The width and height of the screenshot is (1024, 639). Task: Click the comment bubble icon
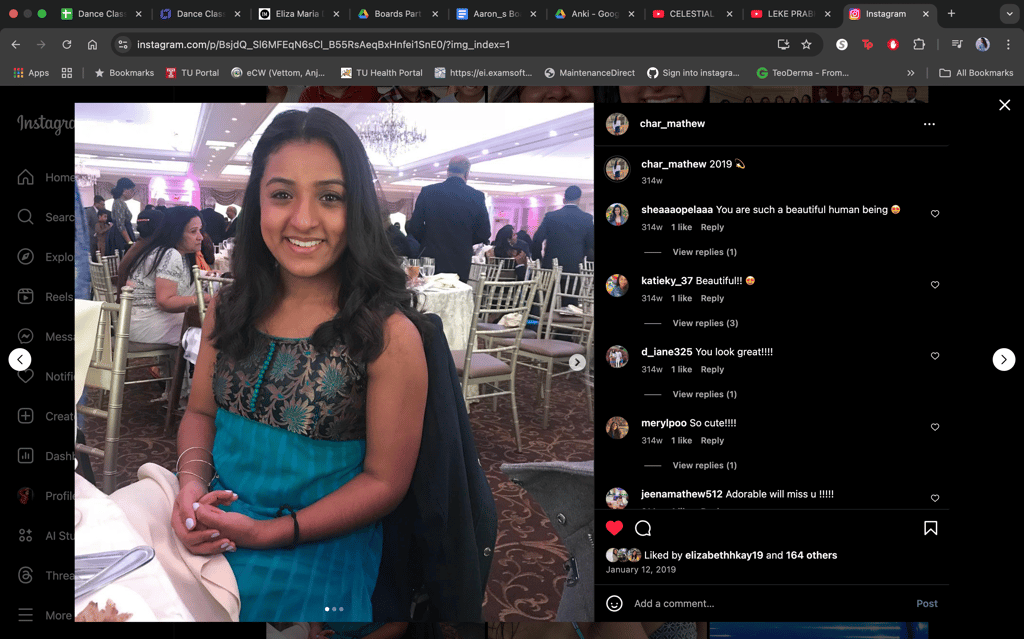coord(643,528)
